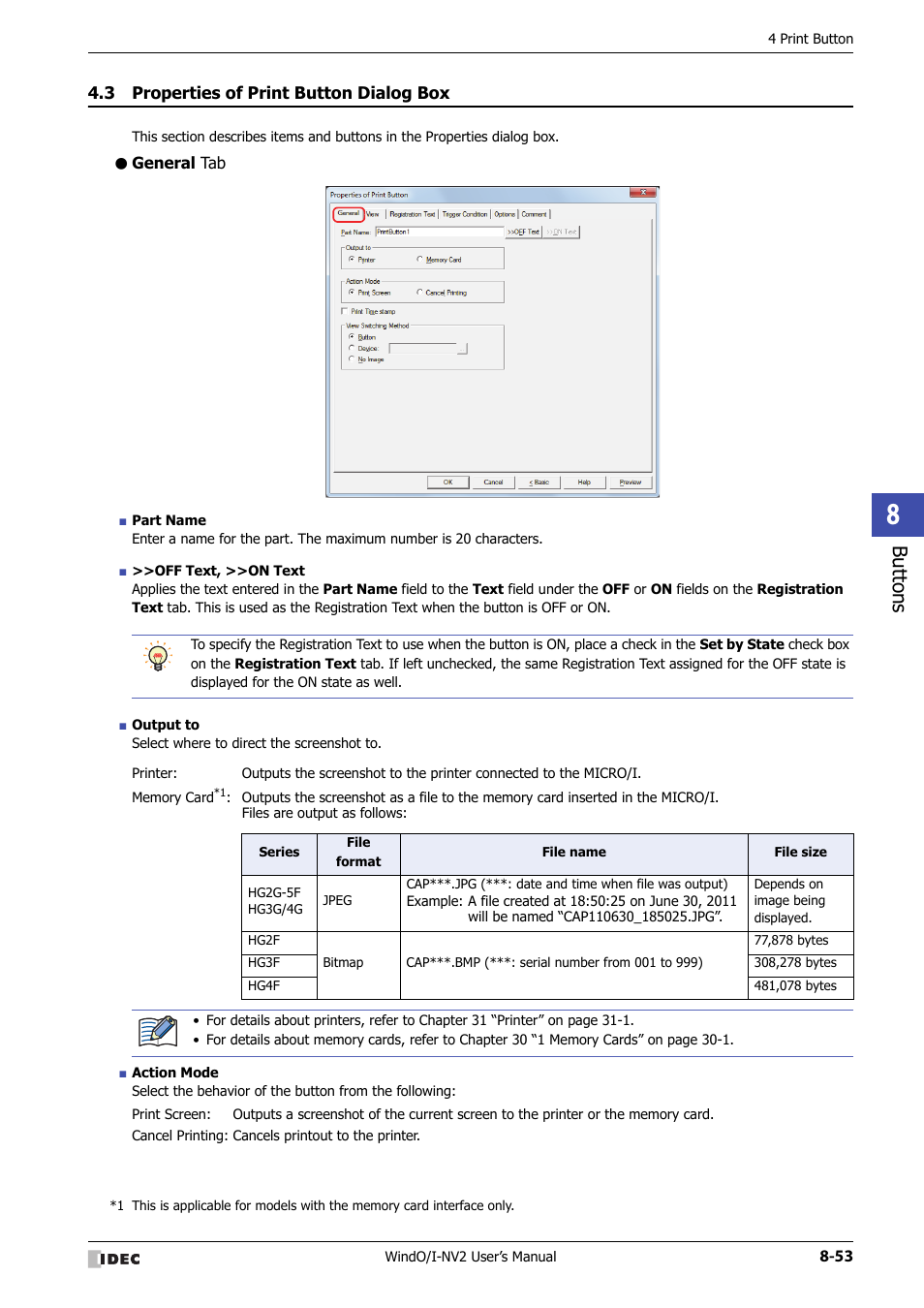The height and width of the screenshot is (1308, 924).
Task: Click the Cancel button
Action: pos(493,482)
